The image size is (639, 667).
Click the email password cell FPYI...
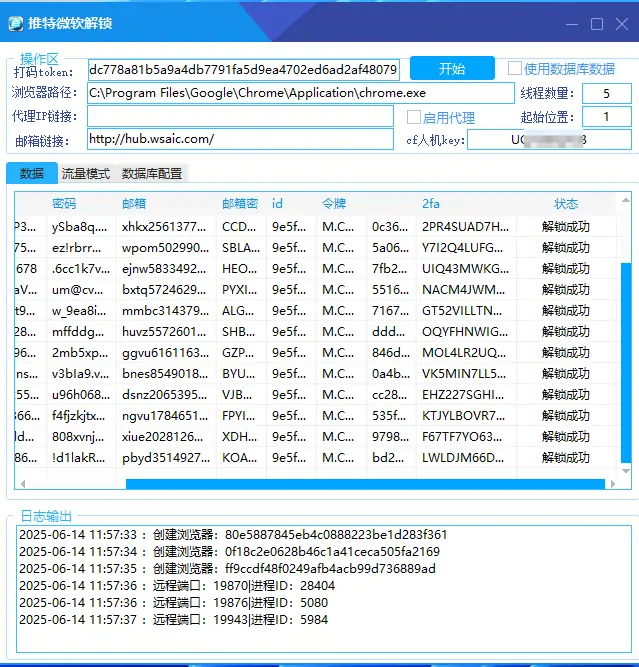tap(241, 416)
